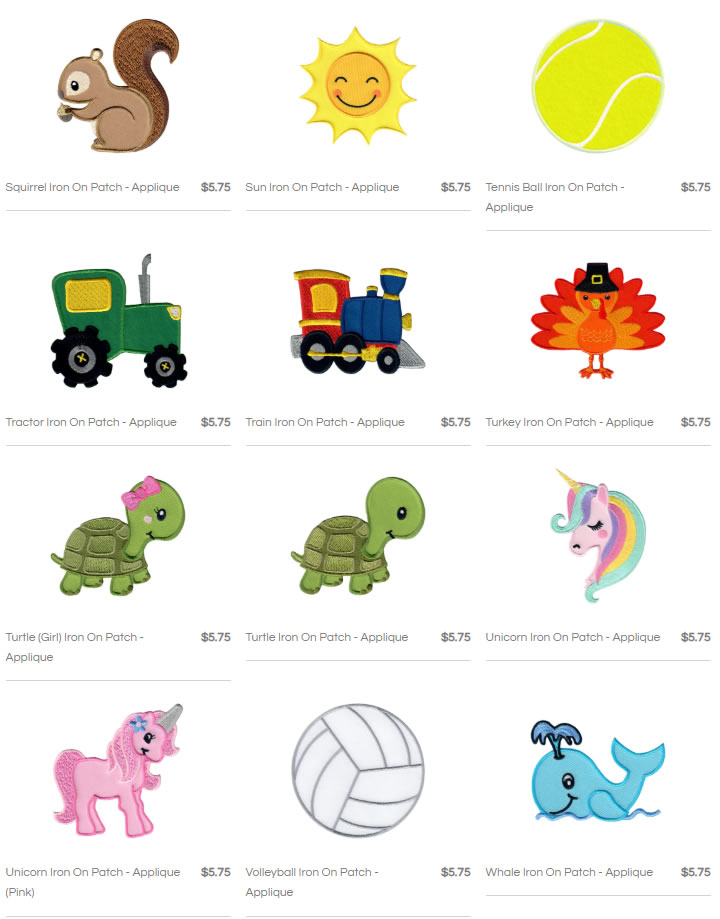This screenshot has height=919, width=720.
Task: Select Turtle (Girl) Iron On Patch title
Action: click(74, 647)
